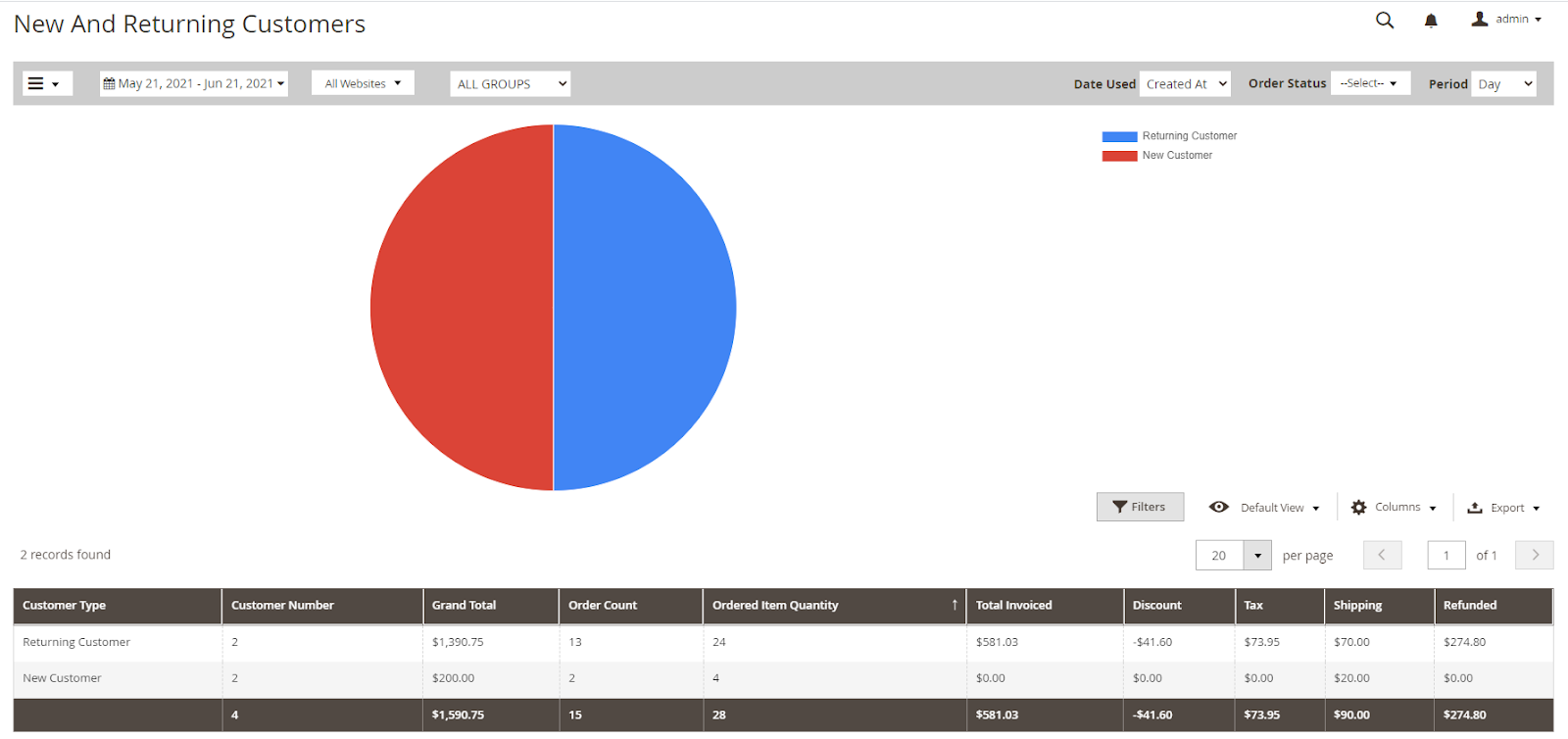
Task: Click the search magnifier icon
Action: [x=1384, y=20]
